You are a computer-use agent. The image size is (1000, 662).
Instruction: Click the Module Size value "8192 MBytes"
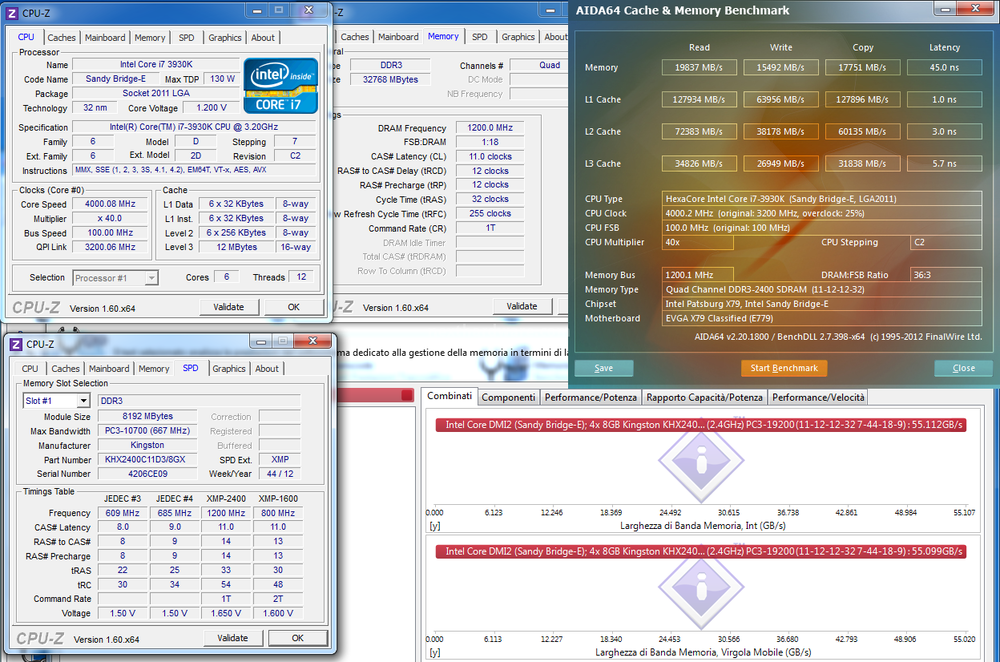click(147, 416)
